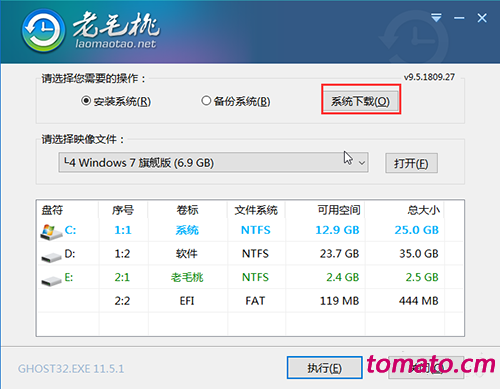Screen dimensions: 500x389
Task: Click the D: drive letter
Action: click(x=70, y=254)
